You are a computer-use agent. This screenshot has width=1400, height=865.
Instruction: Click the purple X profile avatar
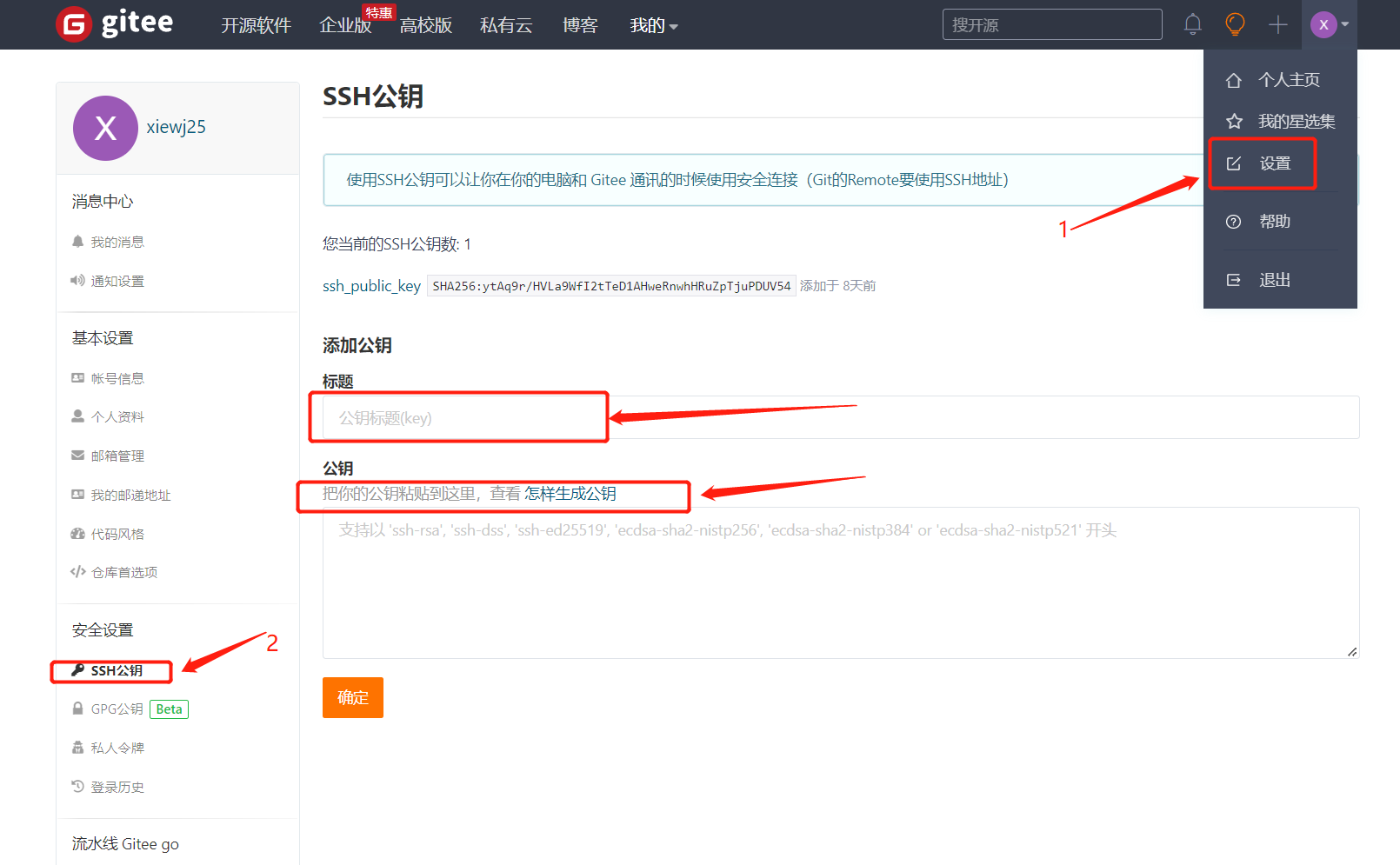pos(105,128)
